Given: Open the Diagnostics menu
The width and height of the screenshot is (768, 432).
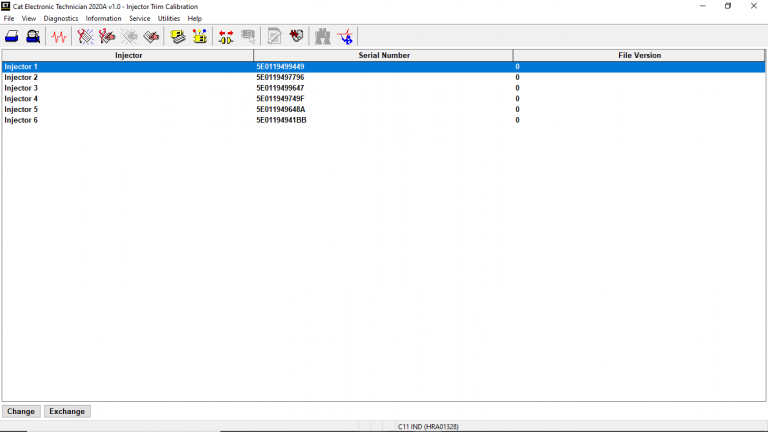Looking at the screenshot, I should pyautogui.click(x=60, y=18).
